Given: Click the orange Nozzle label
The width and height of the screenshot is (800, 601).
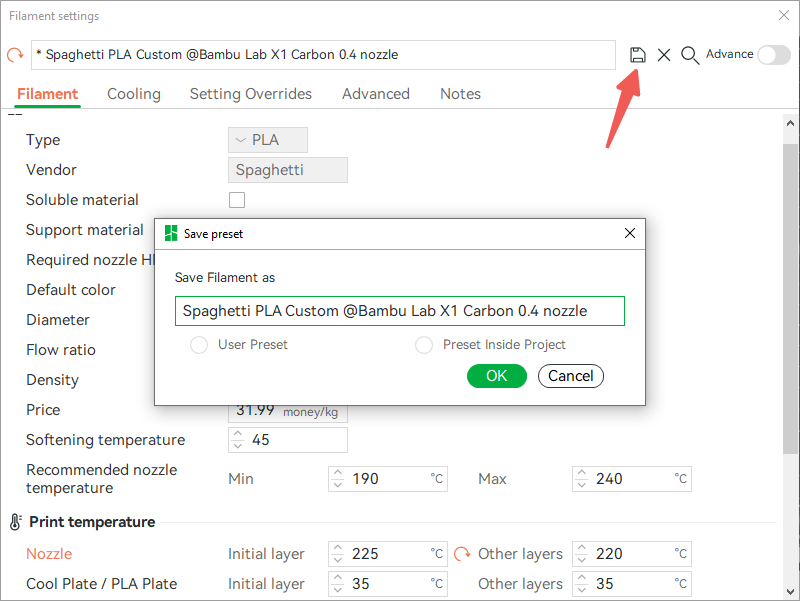Looking at the screenshot, I should tap(49, 554).
